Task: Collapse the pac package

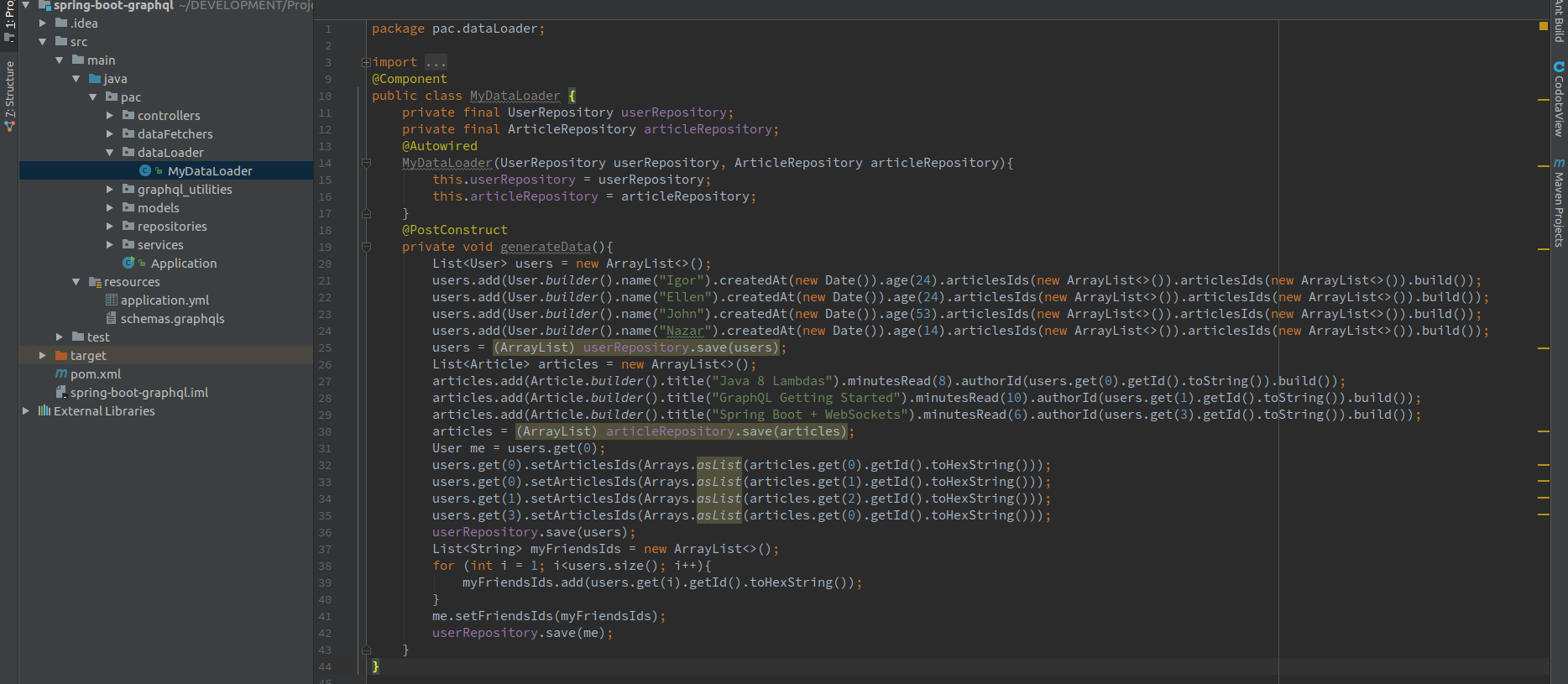Action: pos(93,97)
